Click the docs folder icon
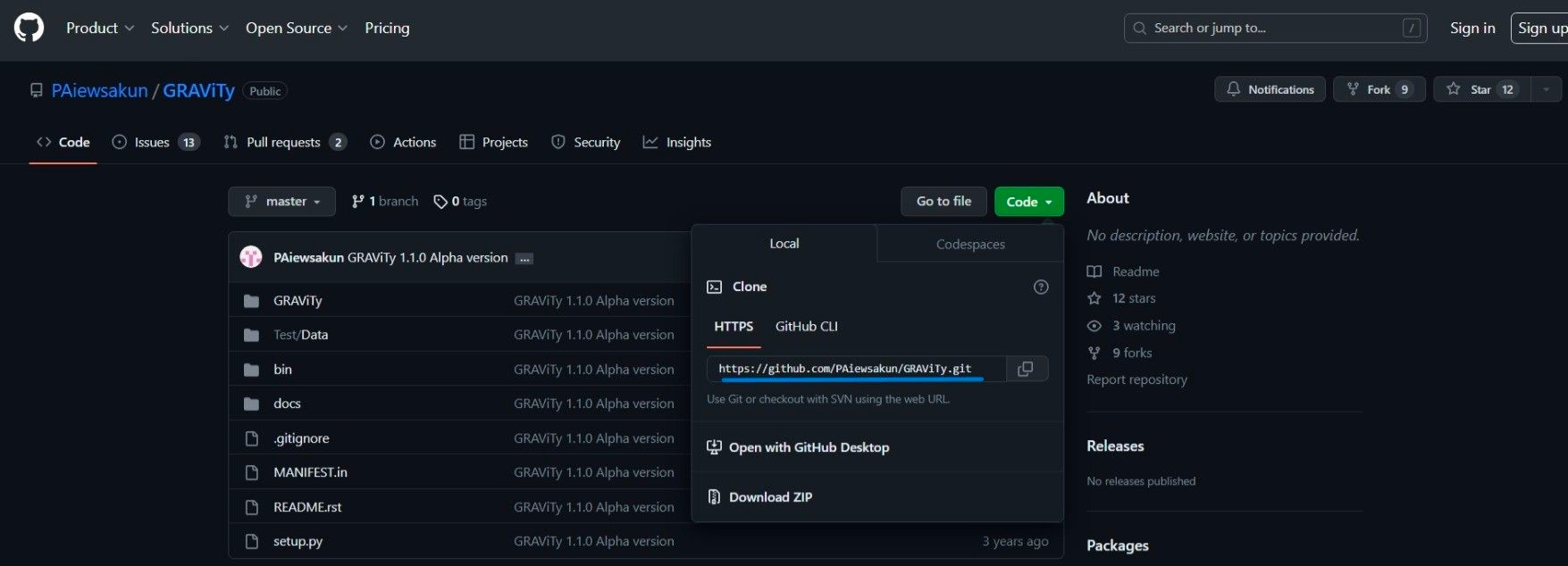Screen dimensions: 1568x566 251,404
